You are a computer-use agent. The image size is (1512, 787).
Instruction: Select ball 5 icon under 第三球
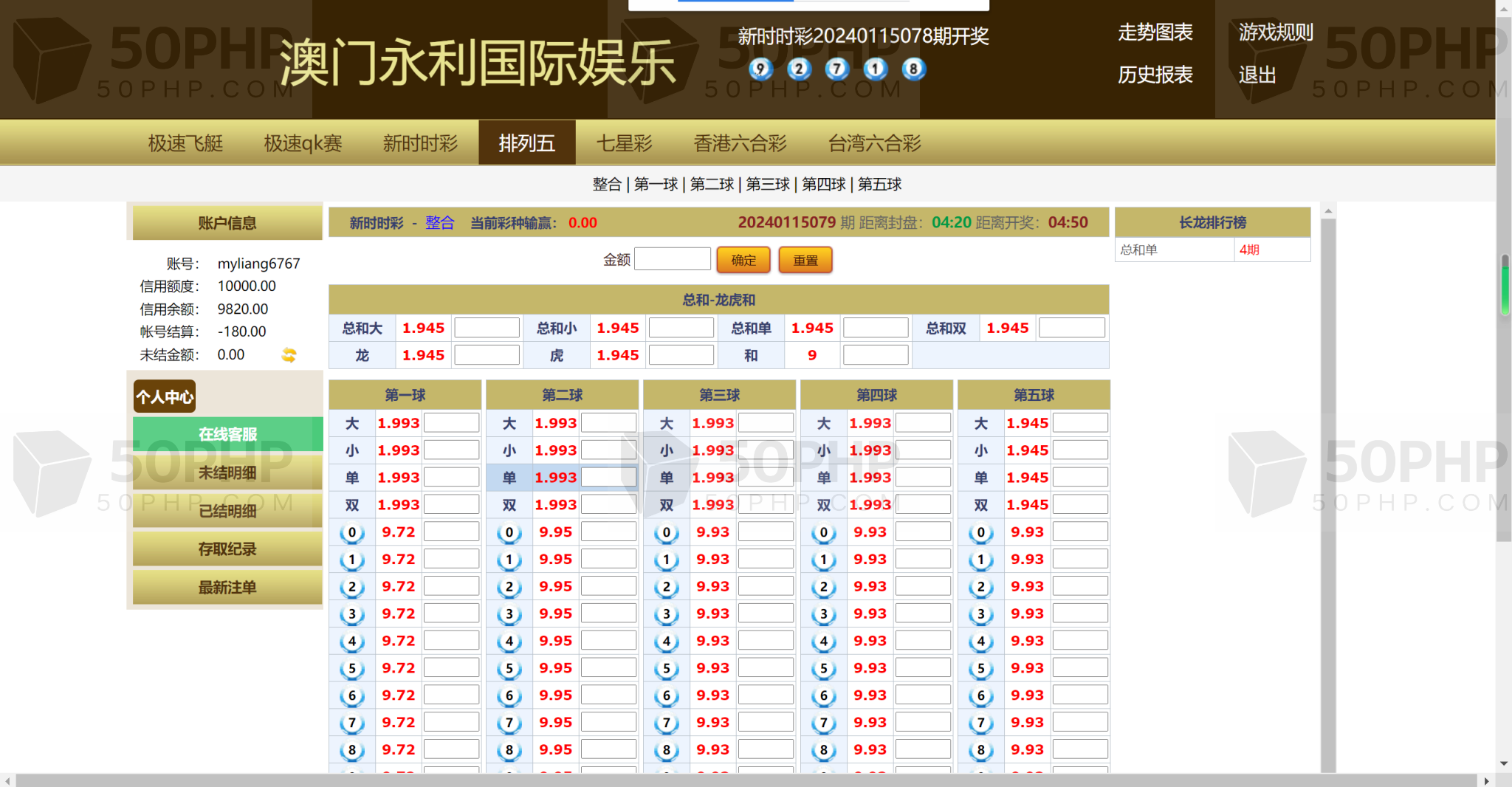click(667, 668)
